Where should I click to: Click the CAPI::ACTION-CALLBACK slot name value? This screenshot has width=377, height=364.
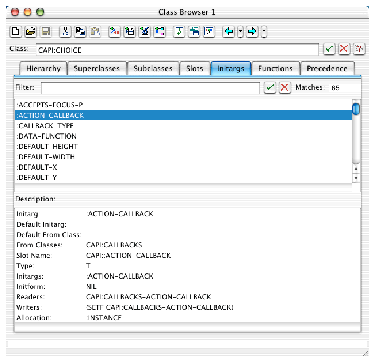(129, 255)
